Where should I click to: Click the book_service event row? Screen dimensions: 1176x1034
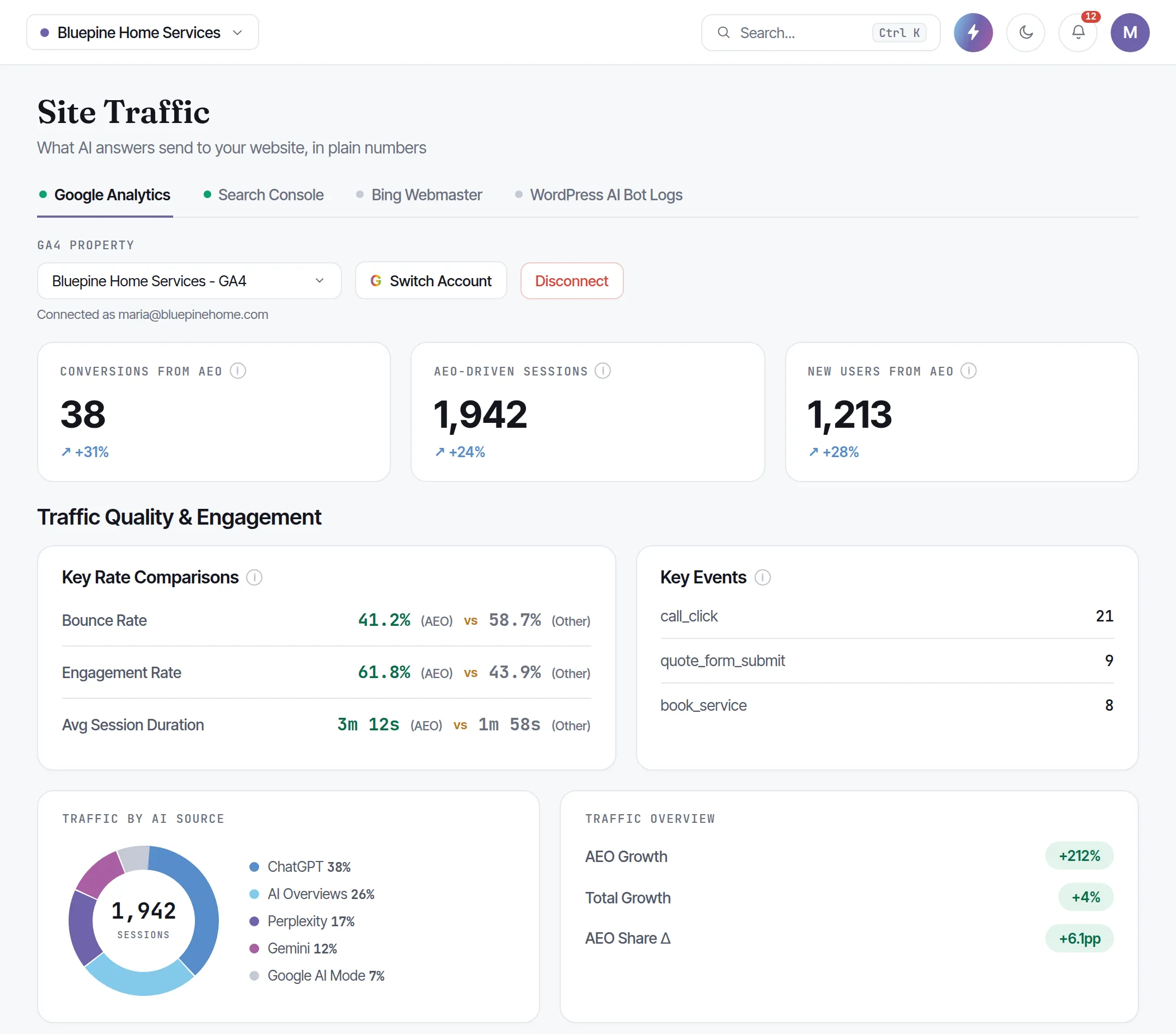tap(886, 705)
